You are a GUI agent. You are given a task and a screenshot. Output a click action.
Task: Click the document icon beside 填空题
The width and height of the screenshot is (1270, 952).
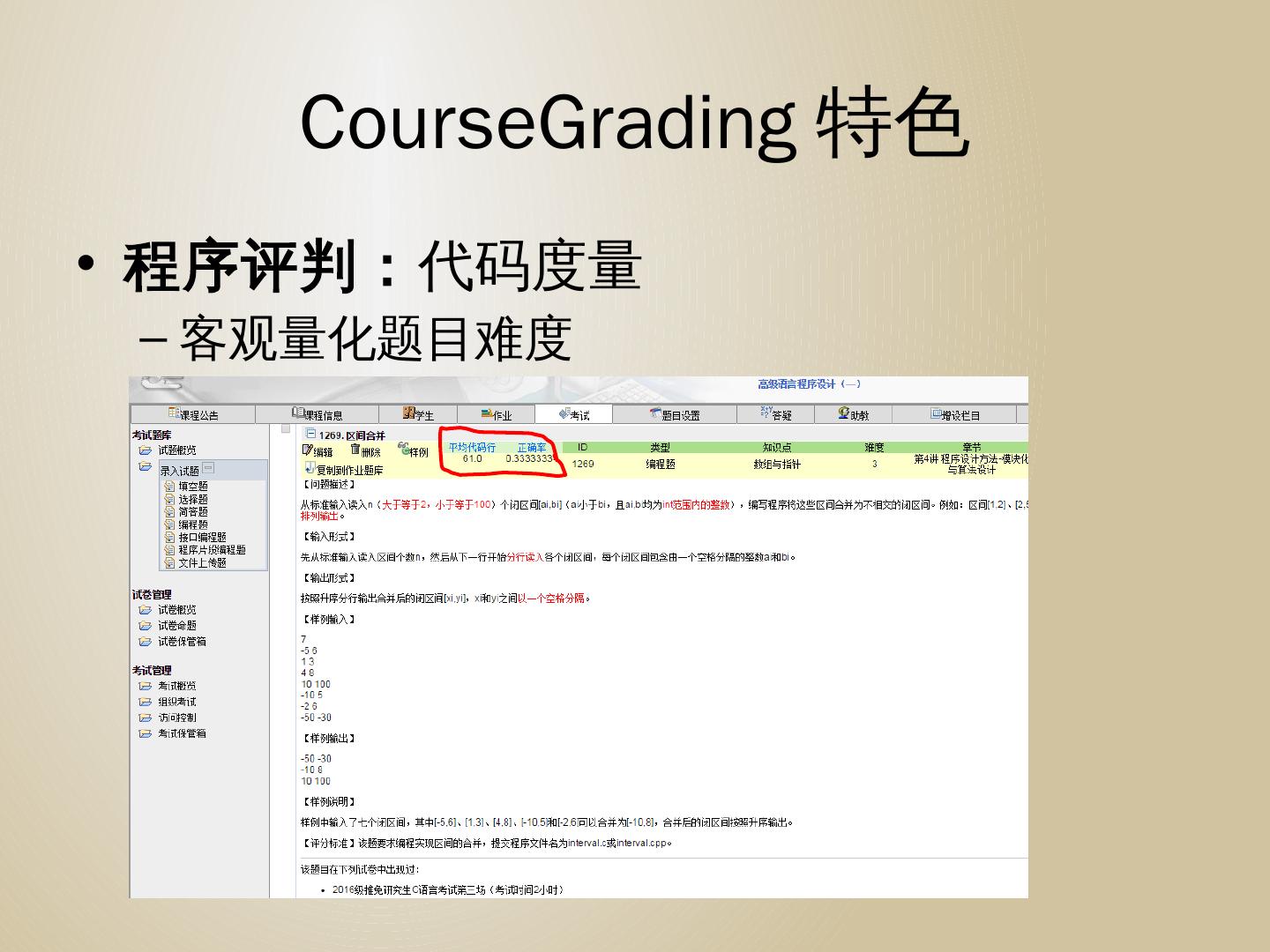pyautogui.click(x=170, y=486)
